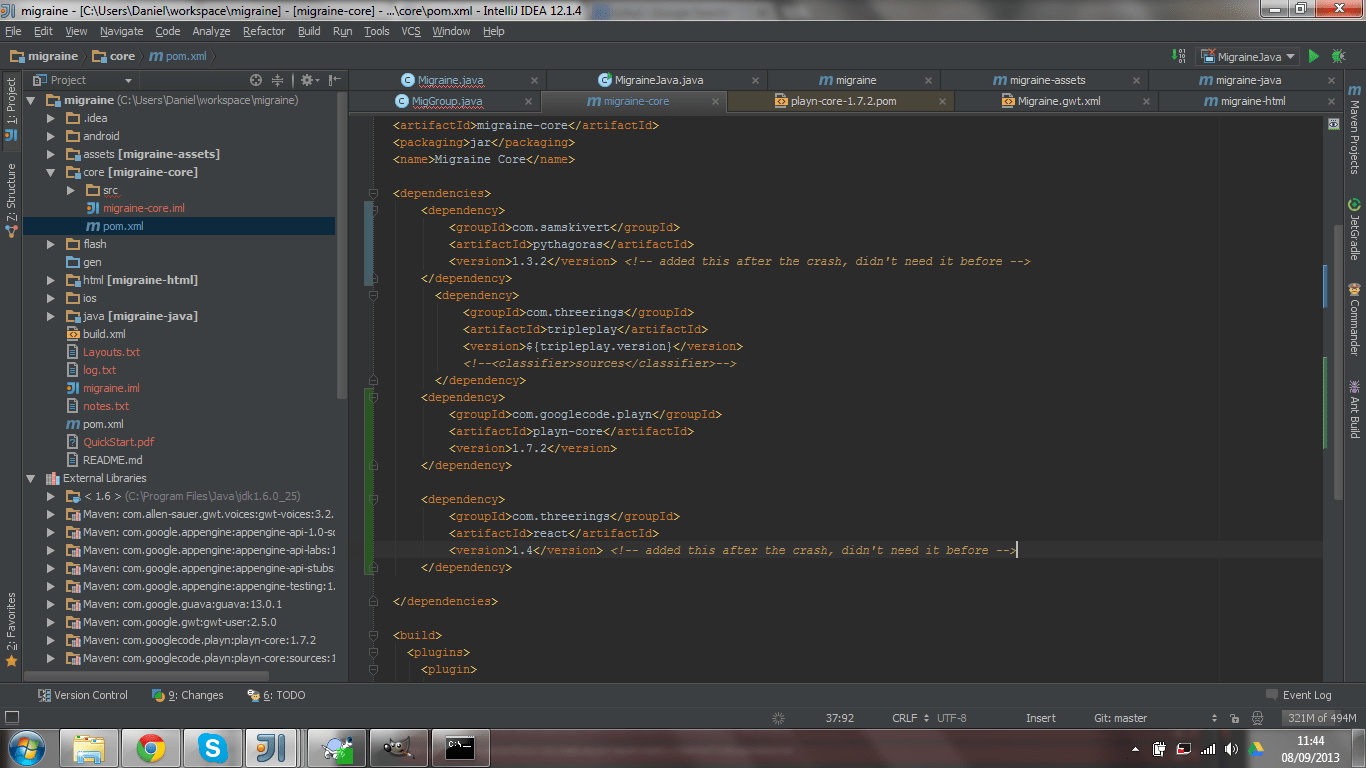
Task: Open Project panel settings gear
Action: pos(309,80)
